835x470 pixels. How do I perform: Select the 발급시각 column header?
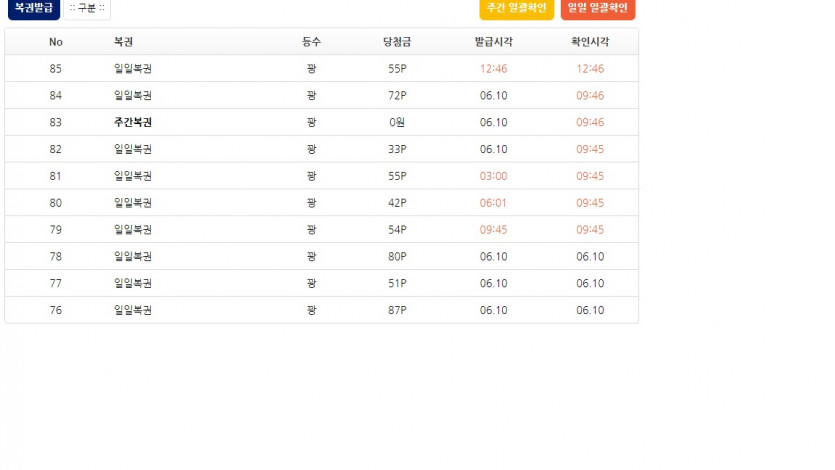click(x=494, y=42)
